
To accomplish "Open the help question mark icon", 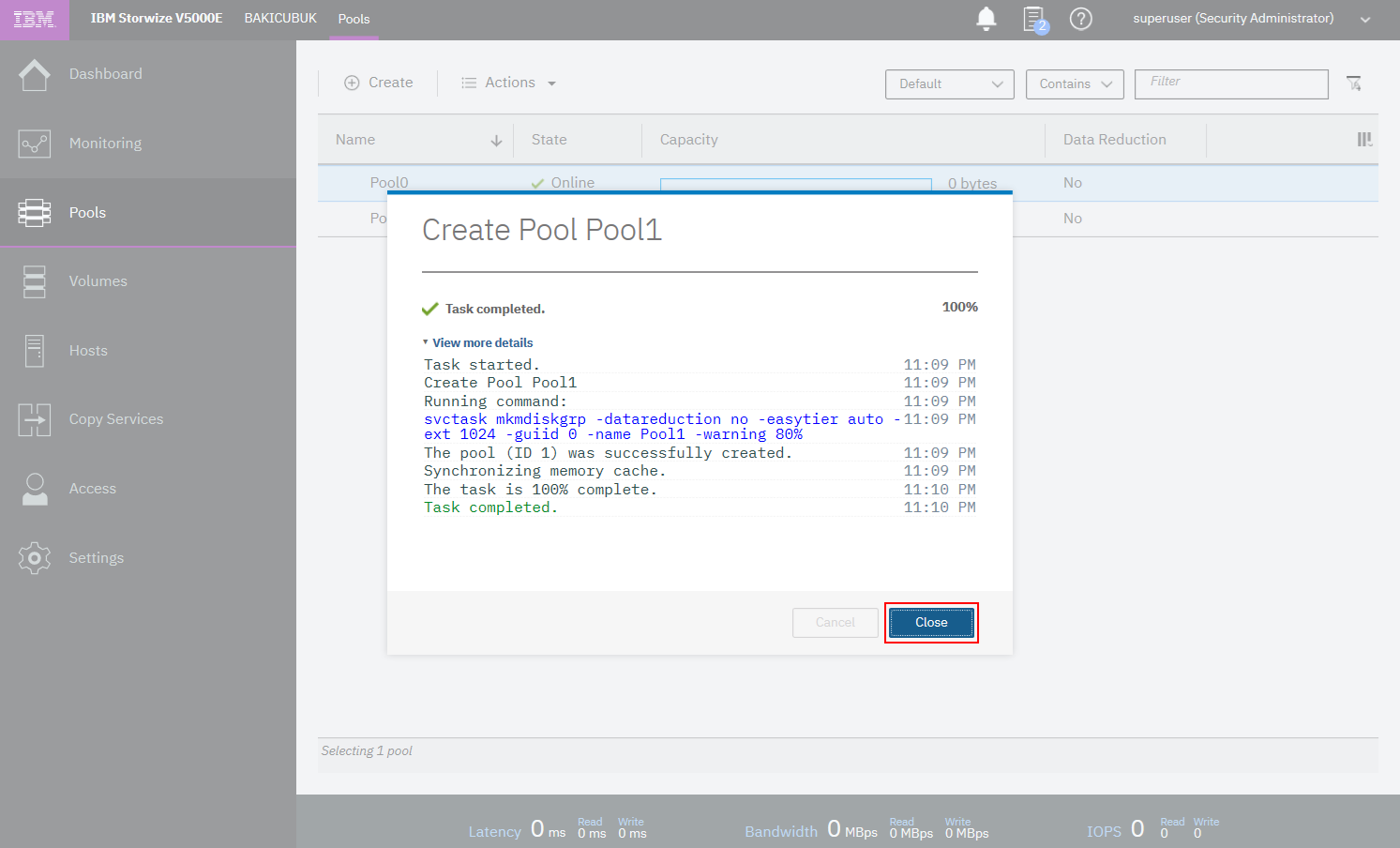I will point(1081,19).
